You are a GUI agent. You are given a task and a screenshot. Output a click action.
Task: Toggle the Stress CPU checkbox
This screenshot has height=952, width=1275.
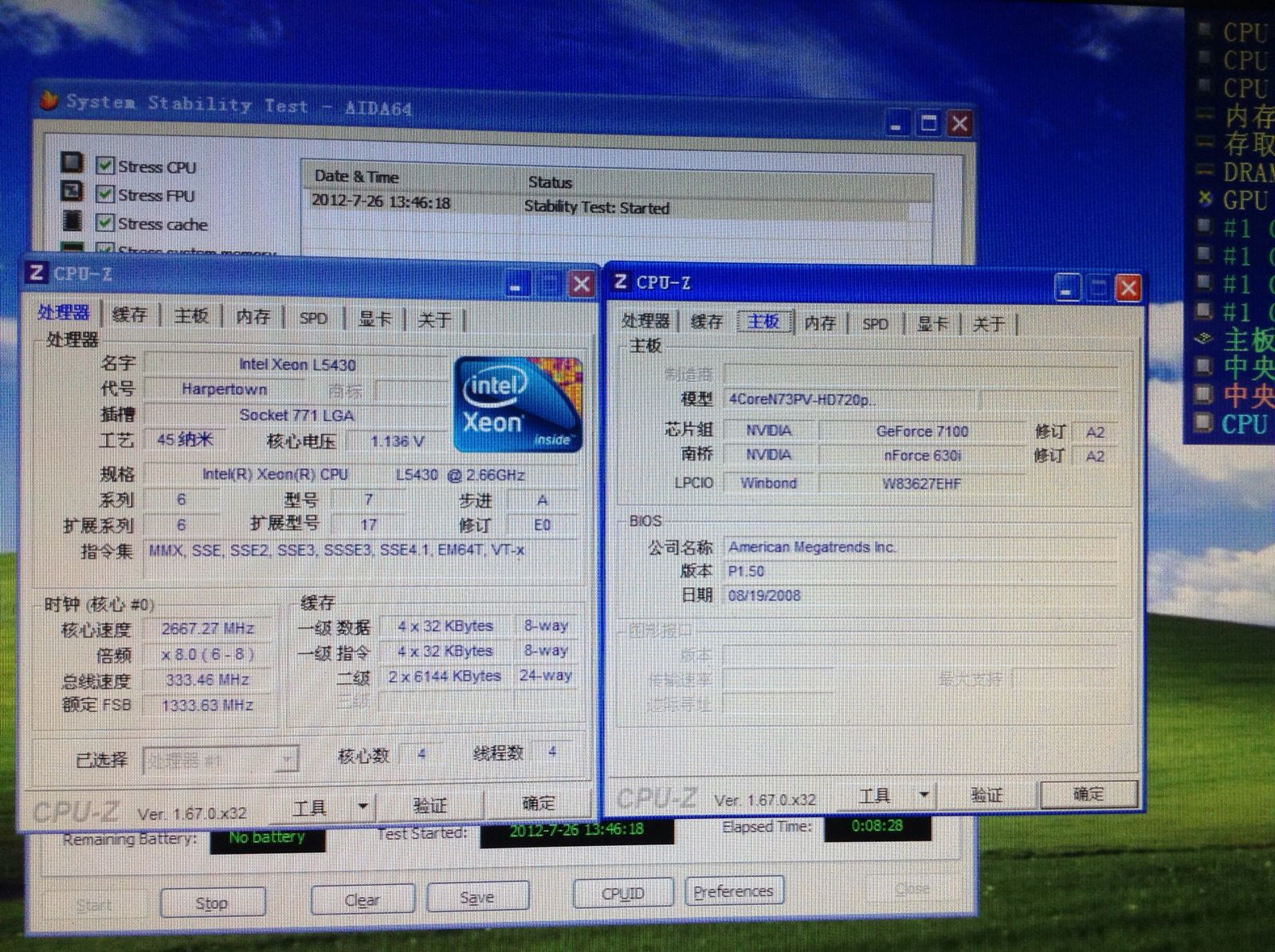[x=104, y=165]
